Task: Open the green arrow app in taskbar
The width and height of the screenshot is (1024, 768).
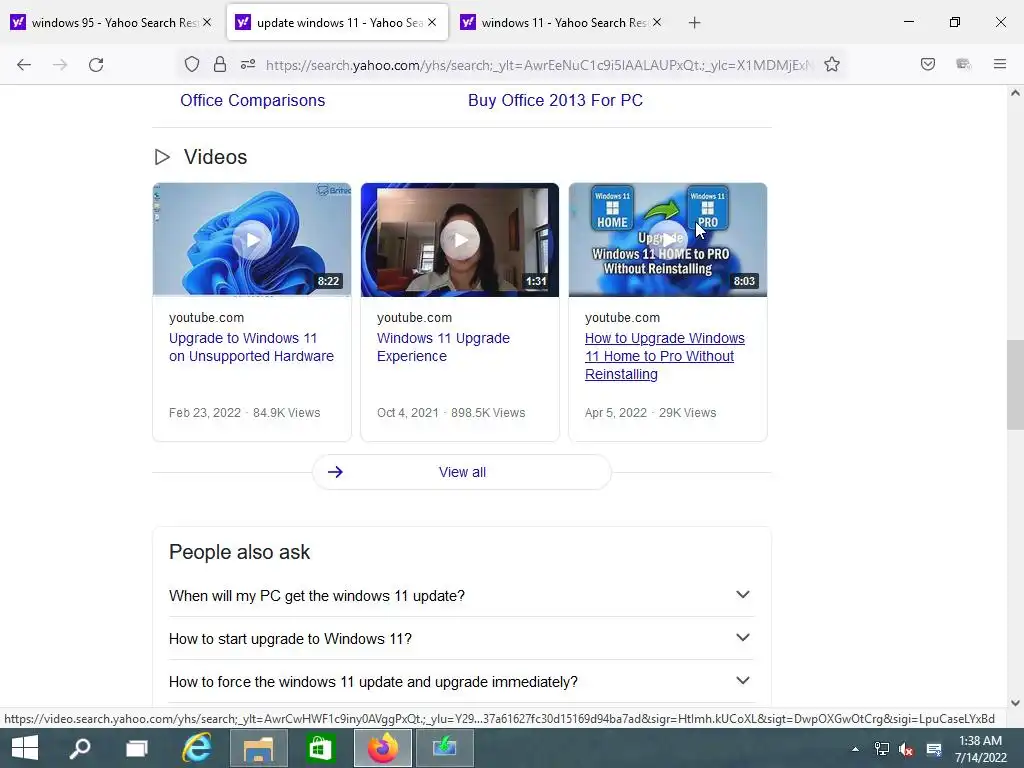Action: click(x=445, y=748)
